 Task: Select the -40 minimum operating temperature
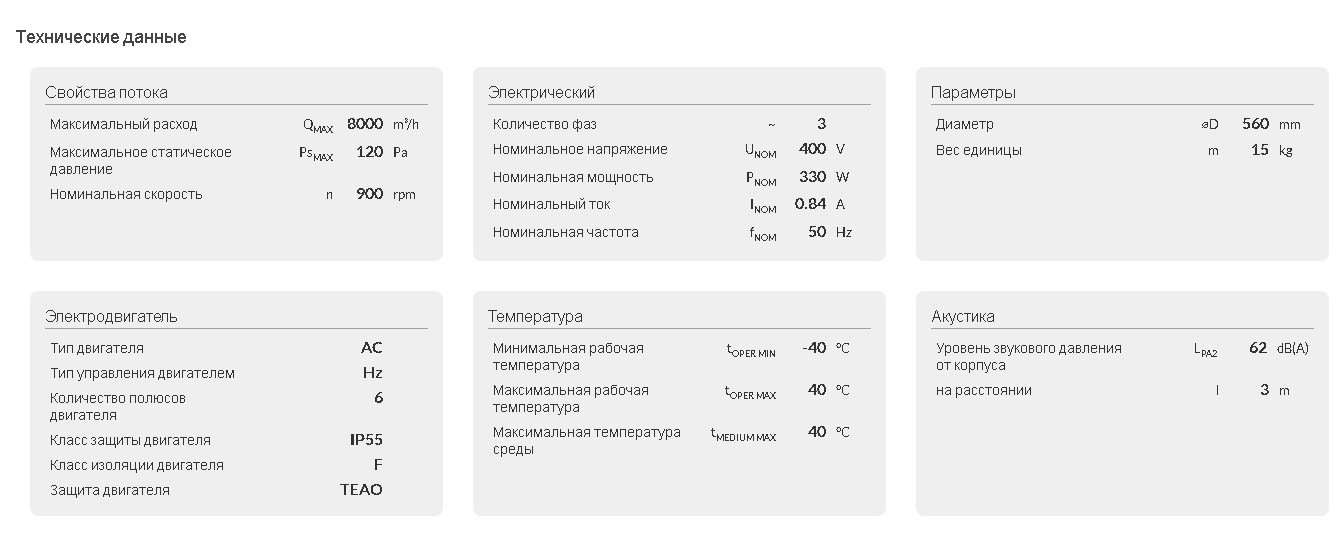pyautogui.click(x=814, y=348)
